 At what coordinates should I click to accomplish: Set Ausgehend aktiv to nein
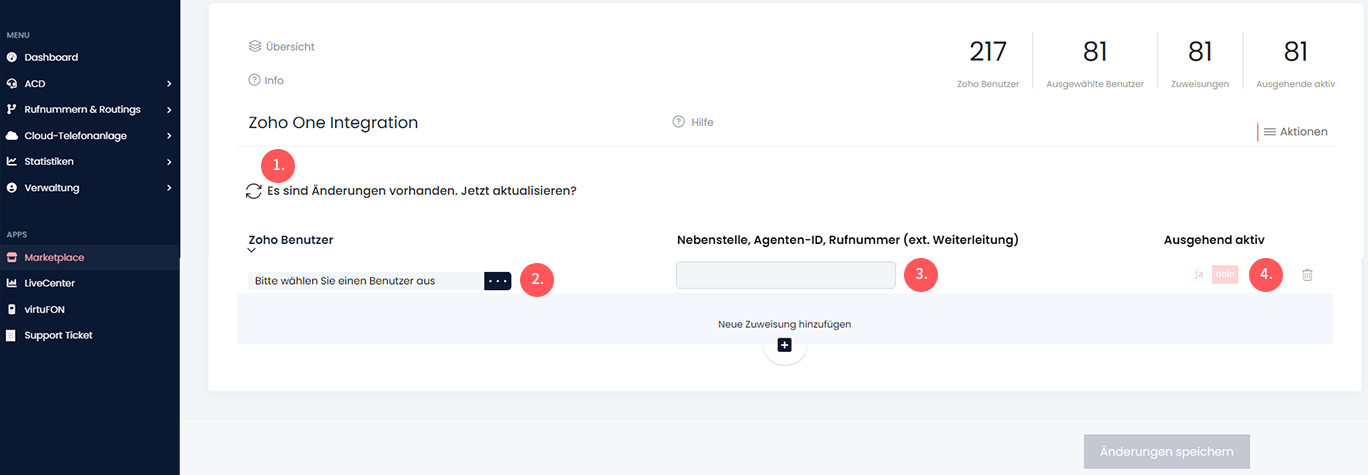pos(1225,274)
